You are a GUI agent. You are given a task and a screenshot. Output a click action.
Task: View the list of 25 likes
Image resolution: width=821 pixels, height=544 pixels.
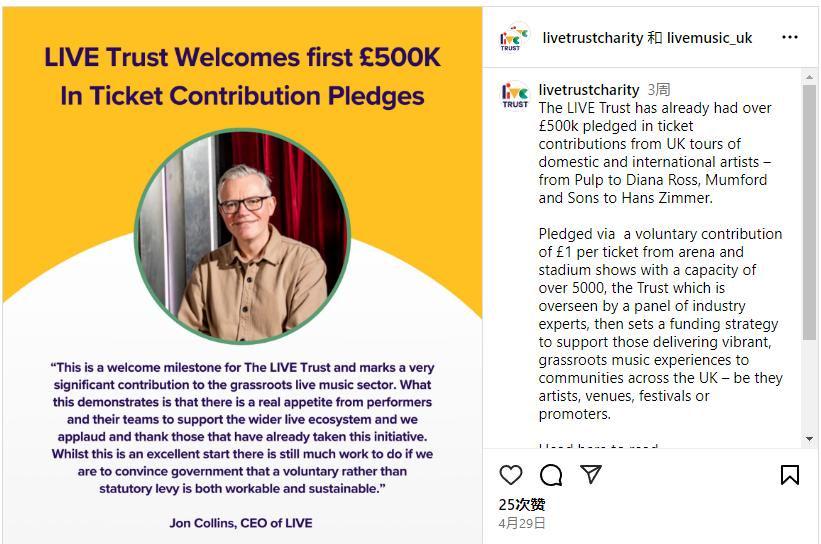[522, 504]
